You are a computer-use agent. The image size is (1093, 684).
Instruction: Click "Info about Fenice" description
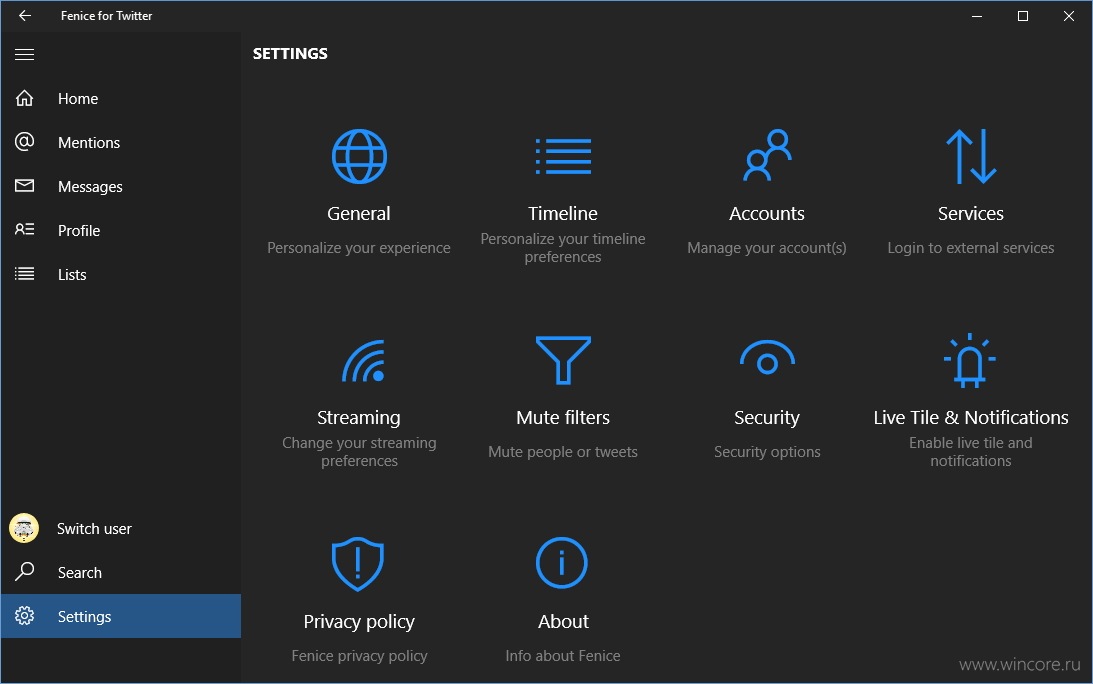[563, 655]
